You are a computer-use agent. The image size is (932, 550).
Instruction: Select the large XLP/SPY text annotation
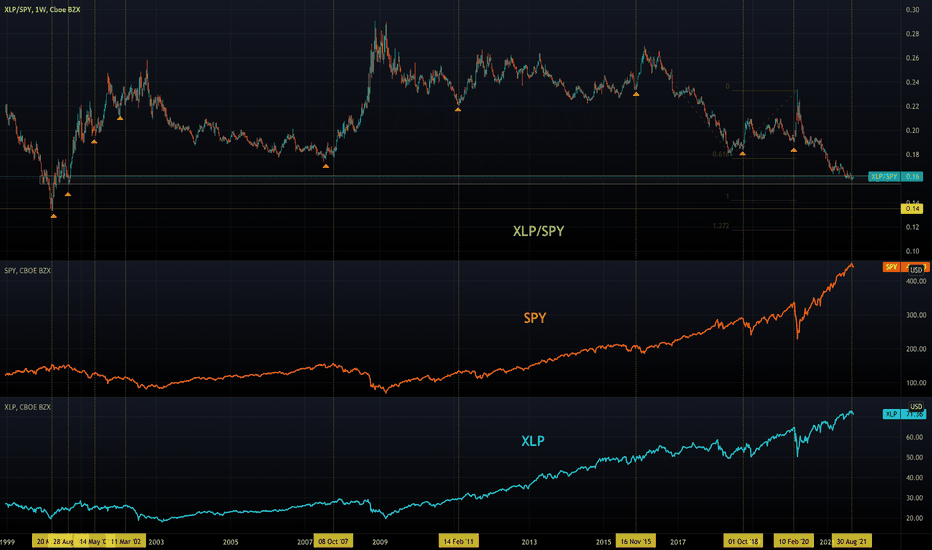point(539,231)
